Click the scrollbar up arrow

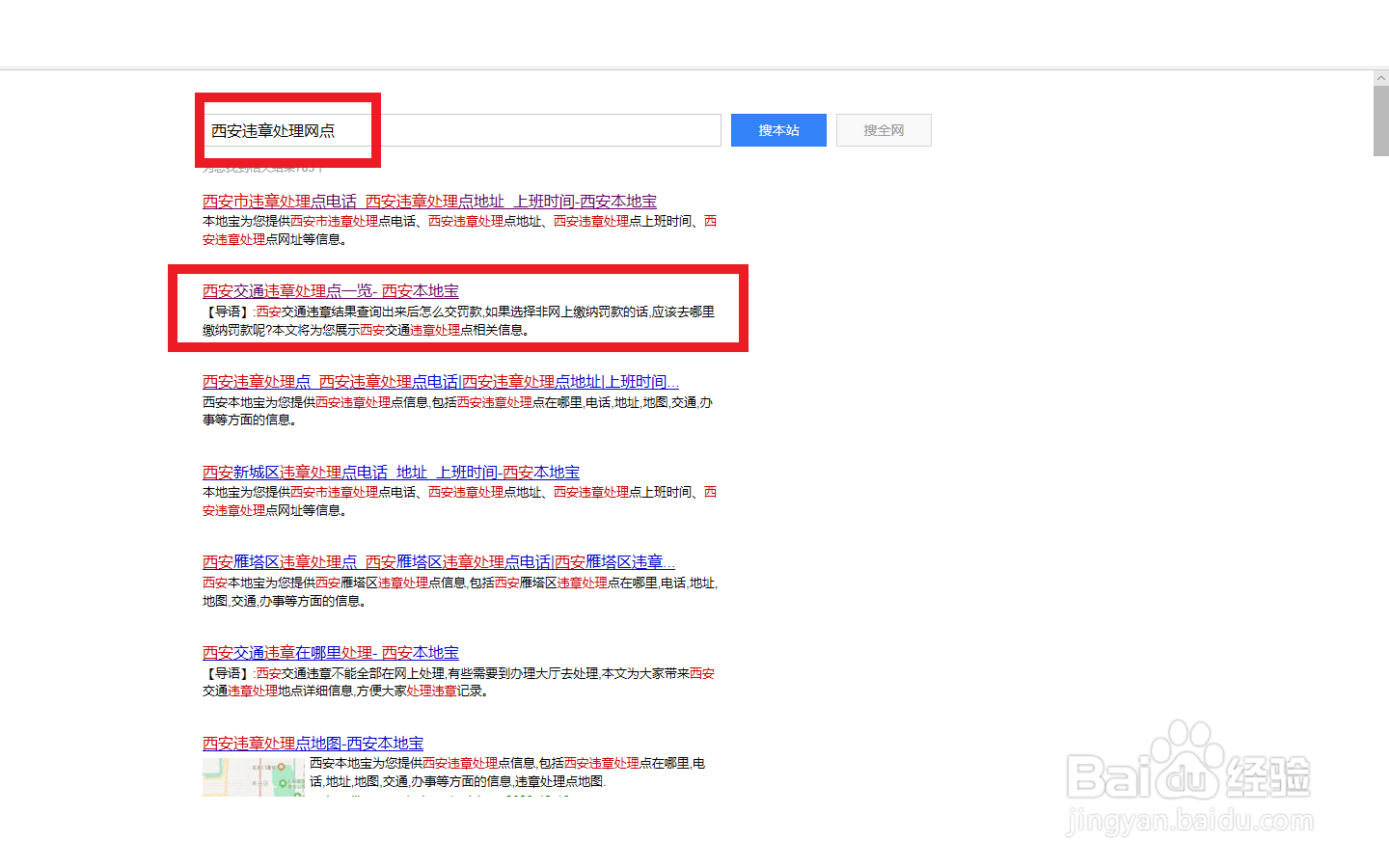1381,77
